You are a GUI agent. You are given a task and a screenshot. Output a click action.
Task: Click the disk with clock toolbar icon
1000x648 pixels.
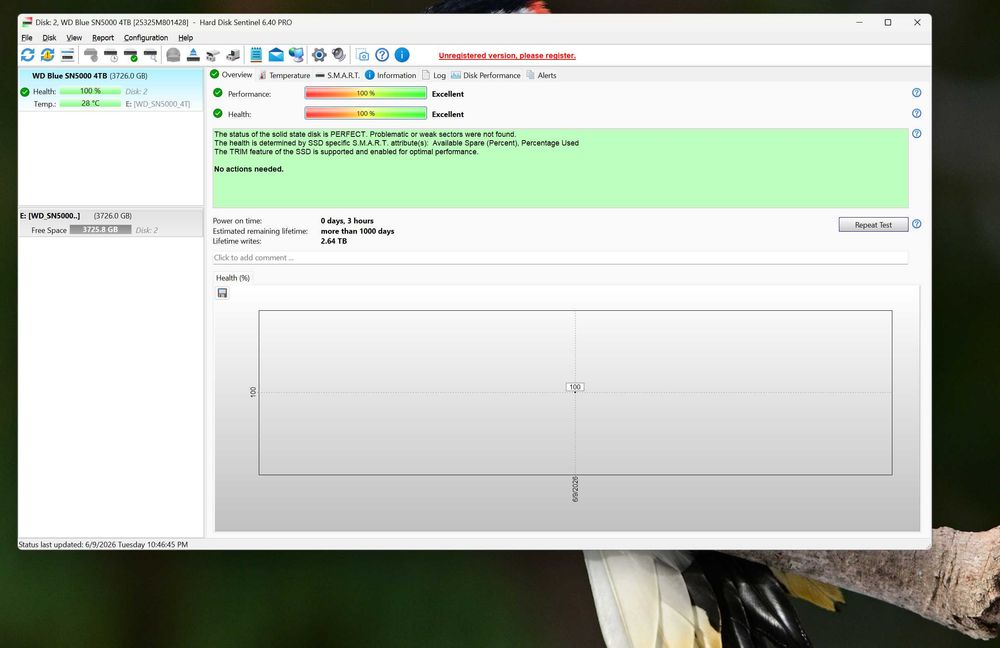click(111, 55)
